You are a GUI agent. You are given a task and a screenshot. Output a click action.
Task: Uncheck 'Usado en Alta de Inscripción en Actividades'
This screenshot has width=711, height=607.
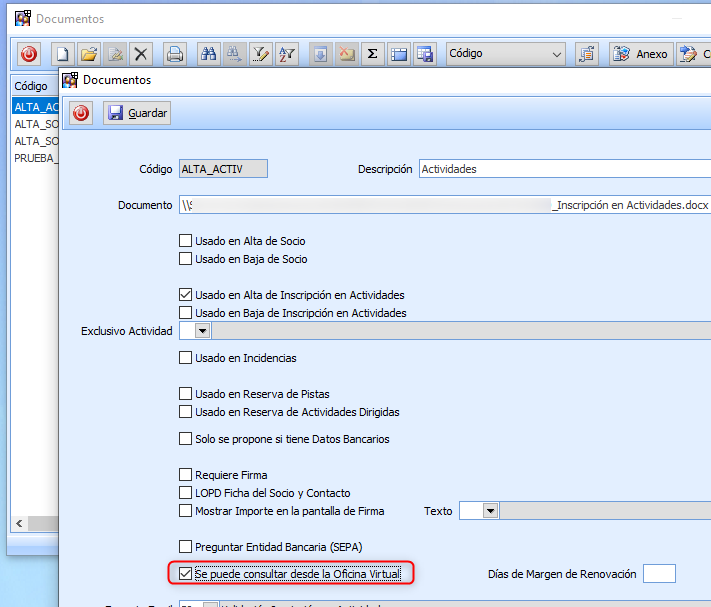(x=185, y=295)
